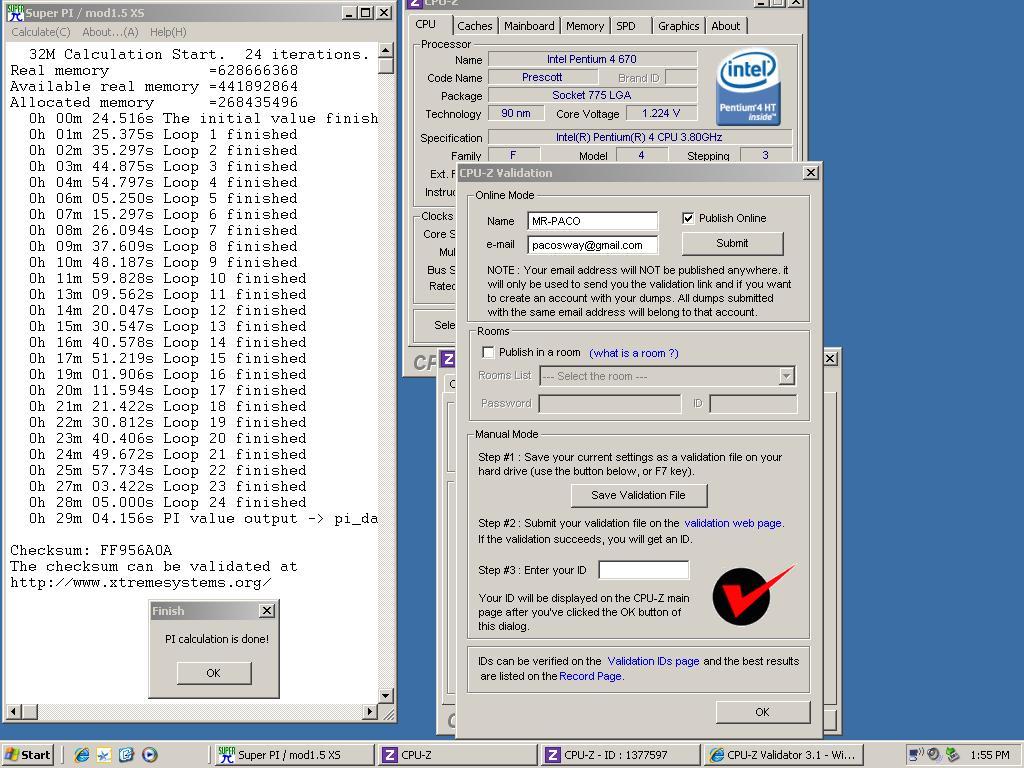Screen dimensions: 1024x768
Task: Click the safely remove hardware tray icon
Action: coord(952,755)
